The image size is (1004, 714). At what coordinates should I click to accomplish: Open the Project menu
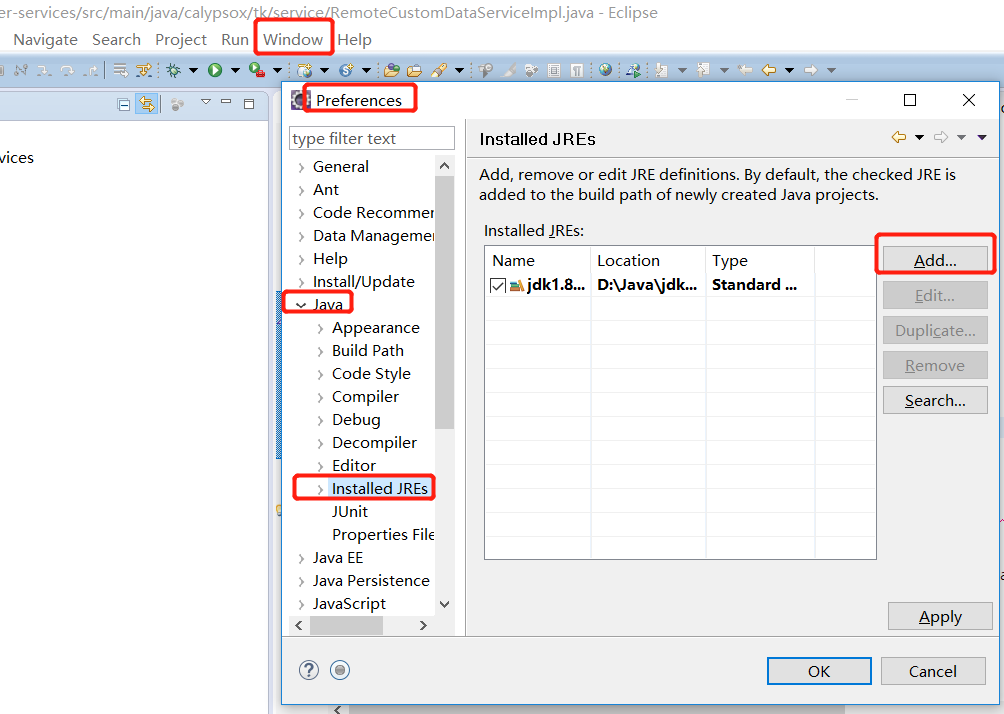click(181, 40)
